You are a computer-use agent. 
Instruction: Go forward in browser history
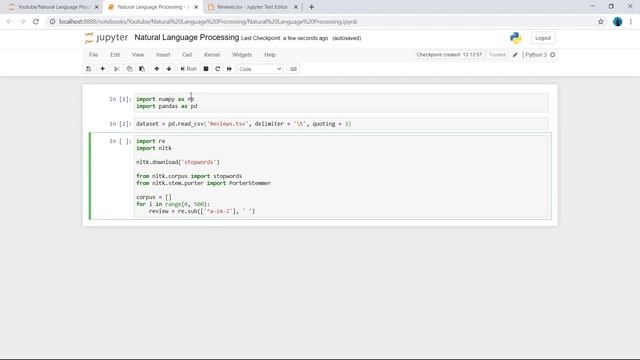[22, 22]
